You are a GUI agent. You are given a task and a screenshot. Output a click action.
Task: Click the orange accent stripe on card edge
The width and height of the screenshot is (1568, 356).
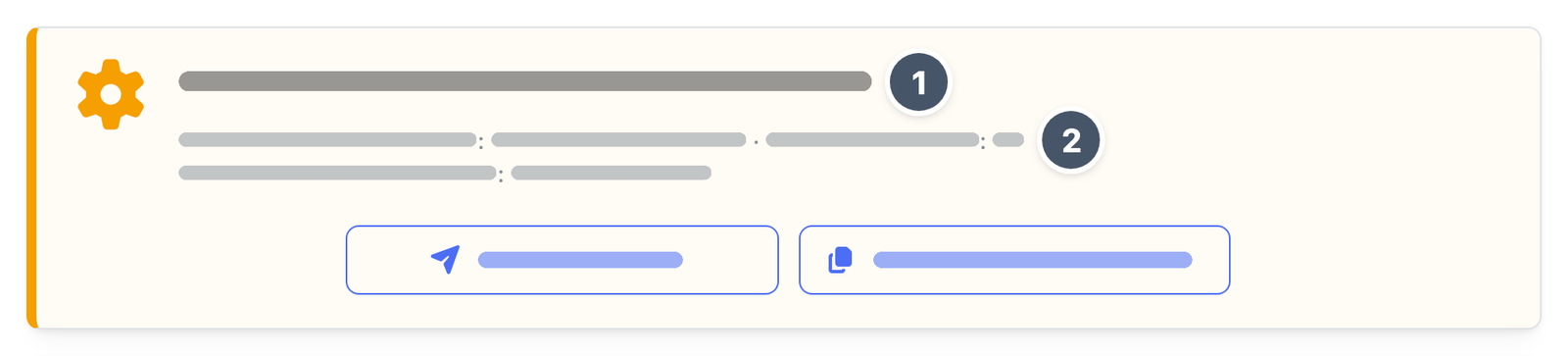31,178
